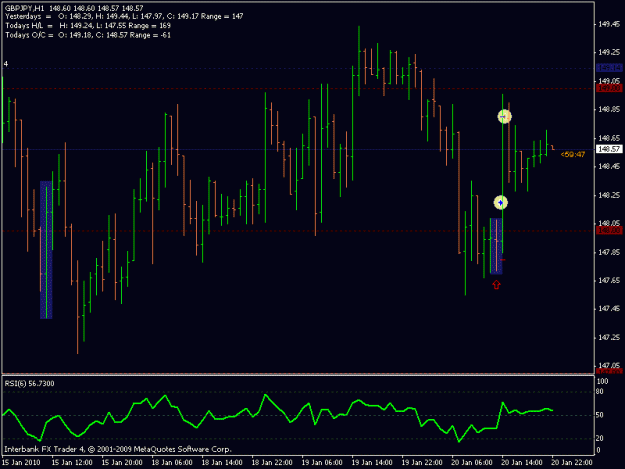Click 148.25 on the price axis
Screen dimensions: 625x469
click(x=609, y=195)
